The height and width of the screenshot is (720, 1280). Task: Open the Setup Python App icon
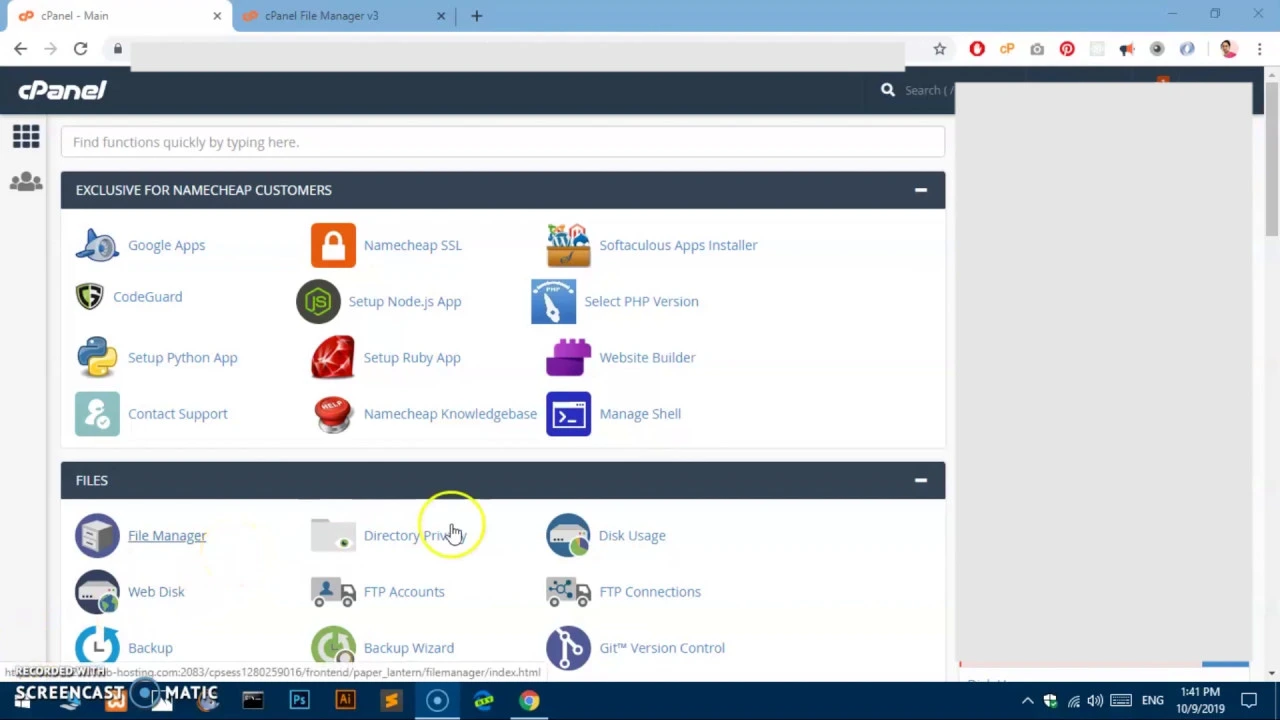tap(97, 357)
